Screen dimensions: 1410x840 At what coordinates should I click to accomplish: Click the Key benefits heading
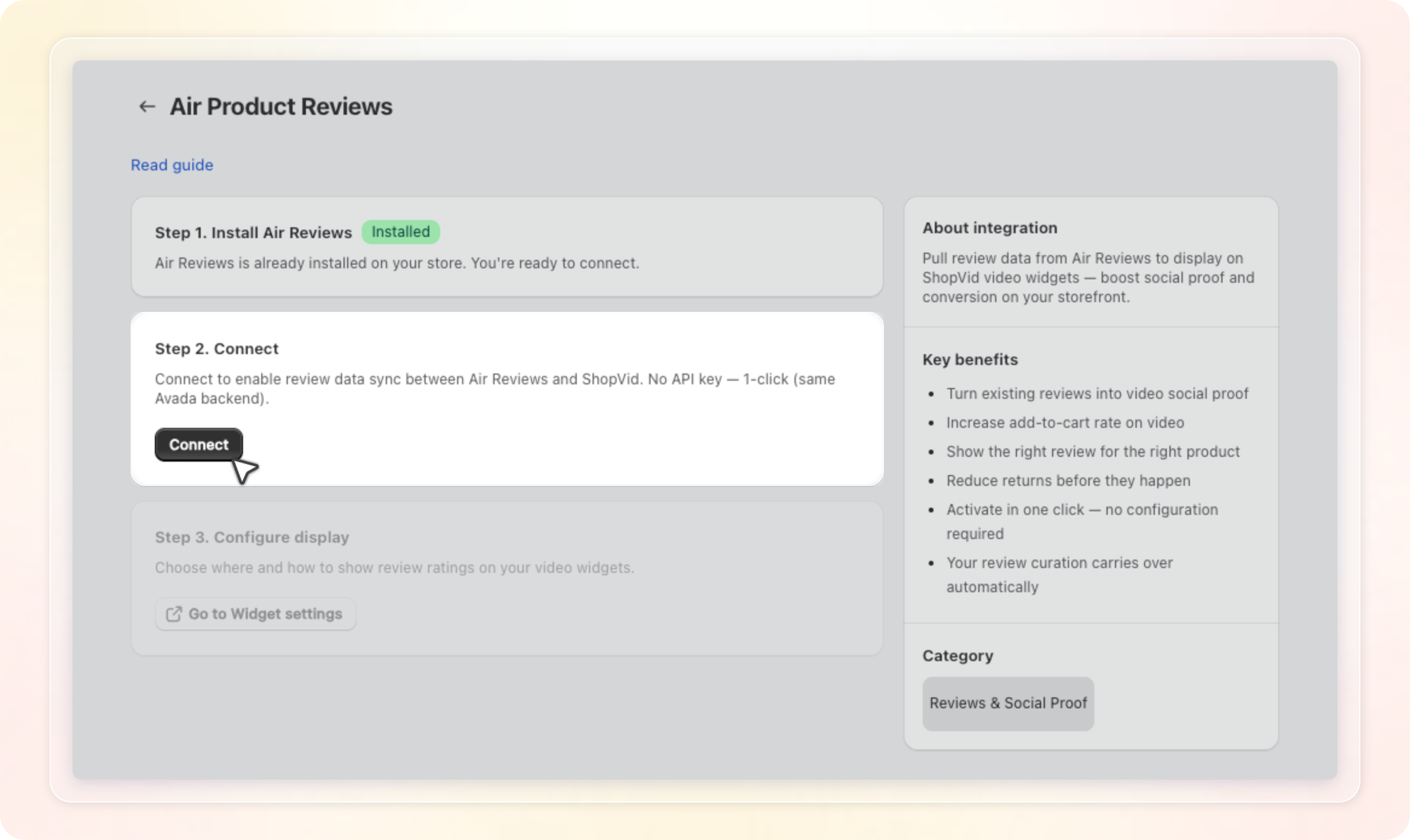(970, 360)
